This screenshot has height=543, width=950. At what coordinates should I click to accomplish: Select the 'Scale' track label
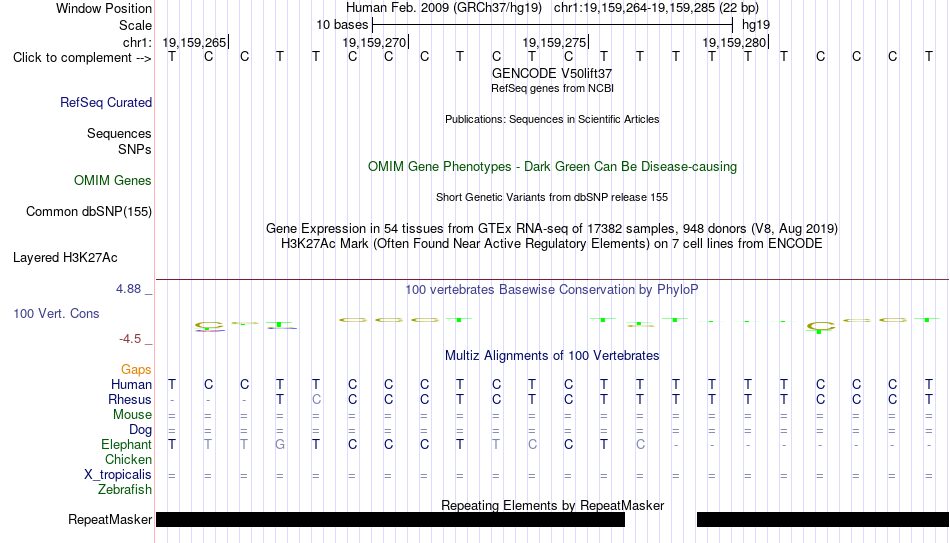pos(135,25)
